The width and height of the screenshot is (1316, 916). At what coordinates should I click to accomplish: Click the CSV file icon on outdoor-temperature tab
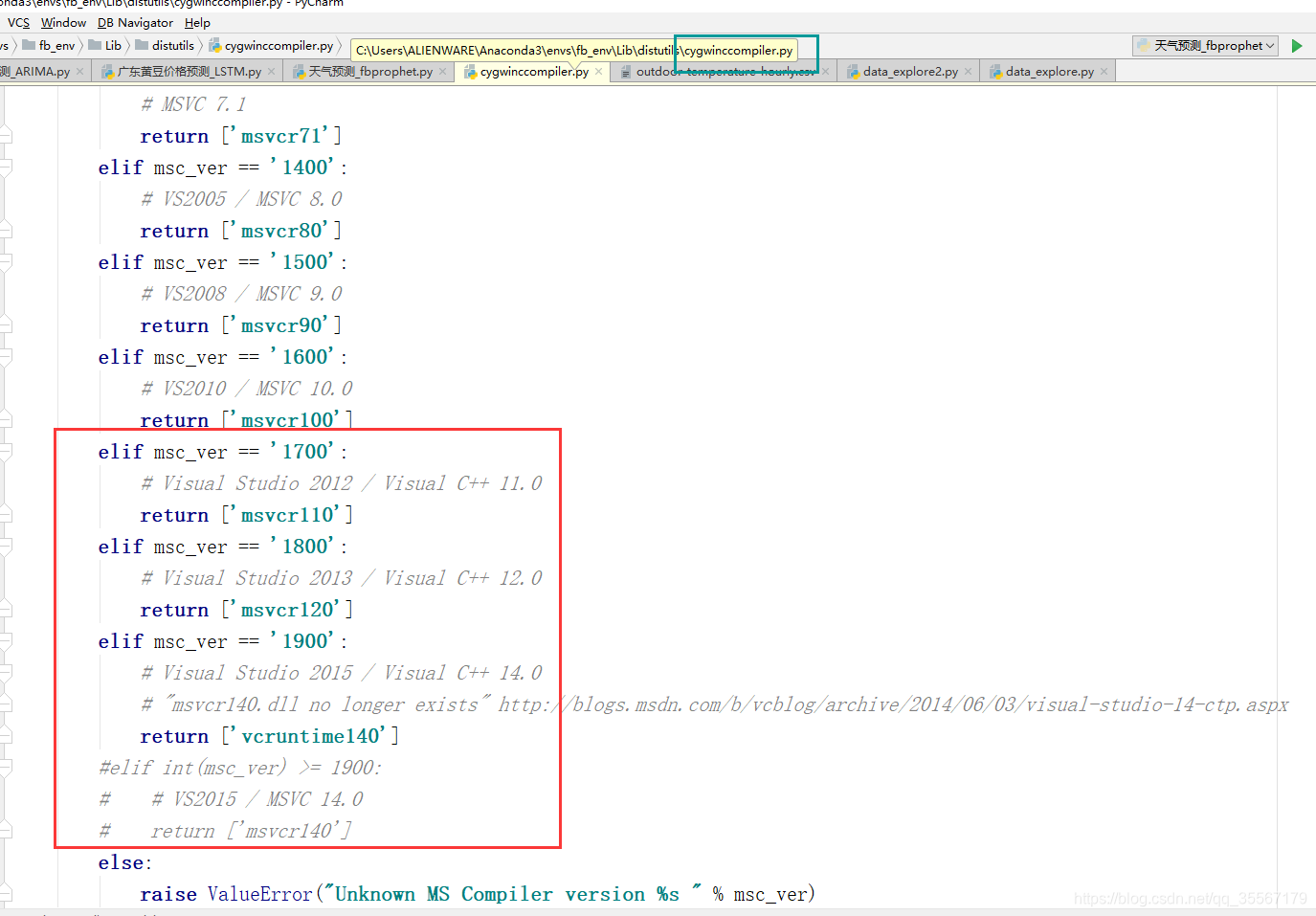tap(626, 72)
